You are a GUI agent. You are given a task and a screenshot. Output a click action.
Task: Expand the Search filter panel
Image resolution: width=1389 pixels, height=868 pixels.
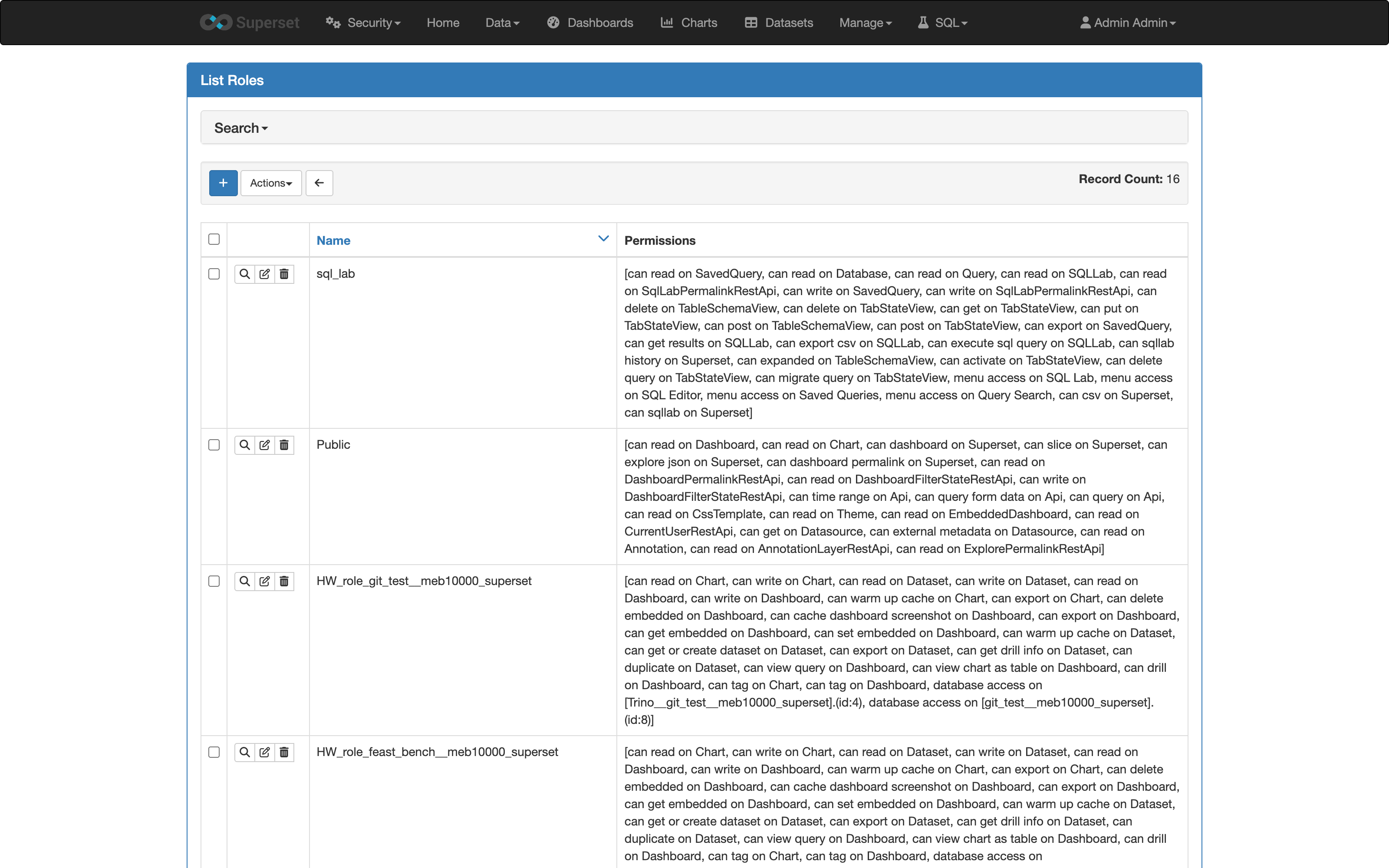pos(241,128)
